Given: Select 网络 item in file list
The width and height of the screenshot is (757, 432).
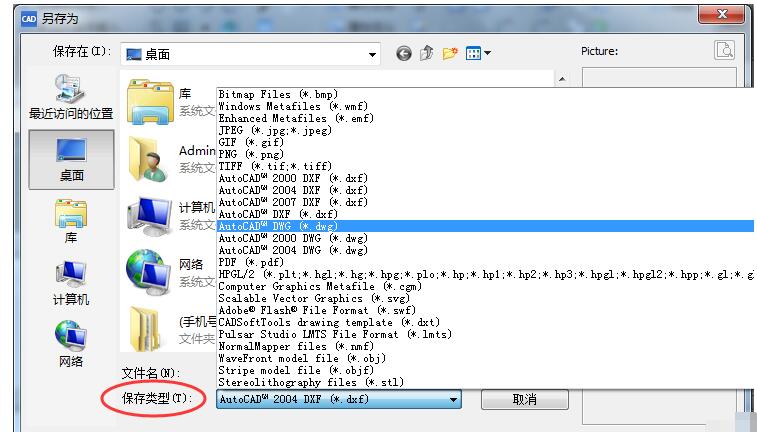Looking at the screenshot, I should coord(171,273).
